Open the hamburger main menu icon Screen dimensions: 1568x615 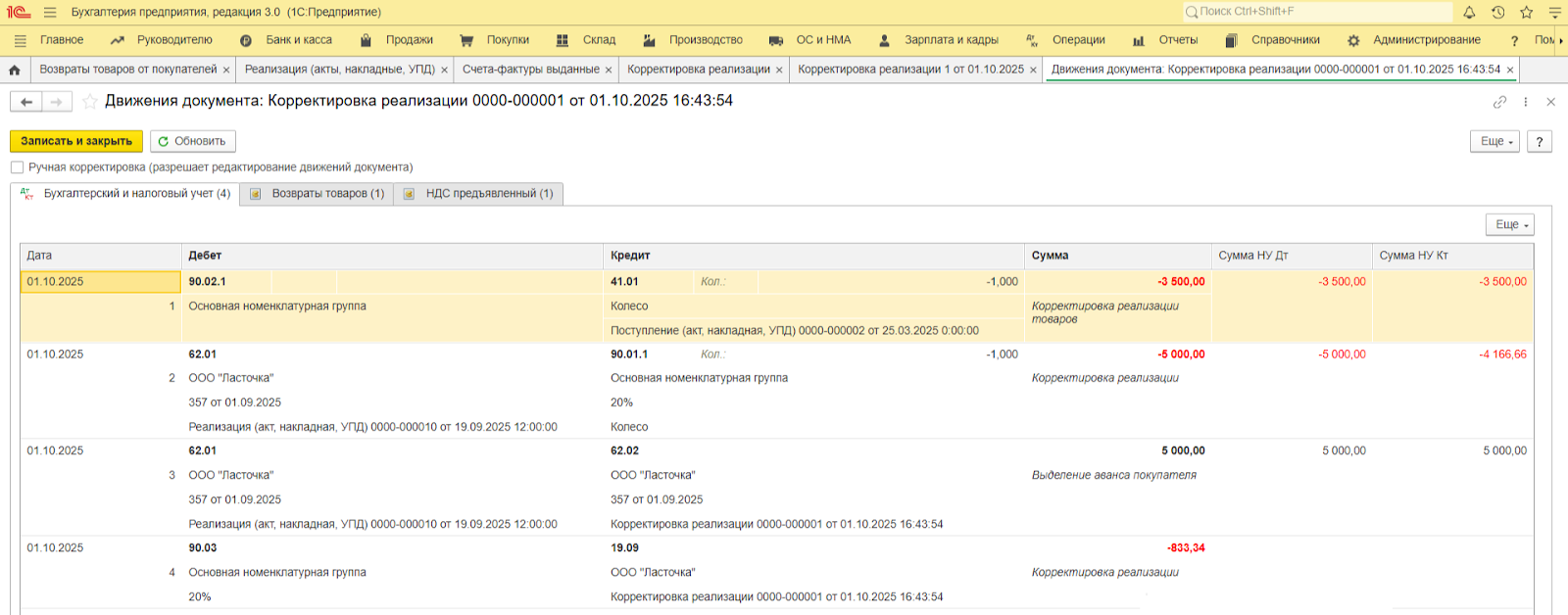(50, 12)
